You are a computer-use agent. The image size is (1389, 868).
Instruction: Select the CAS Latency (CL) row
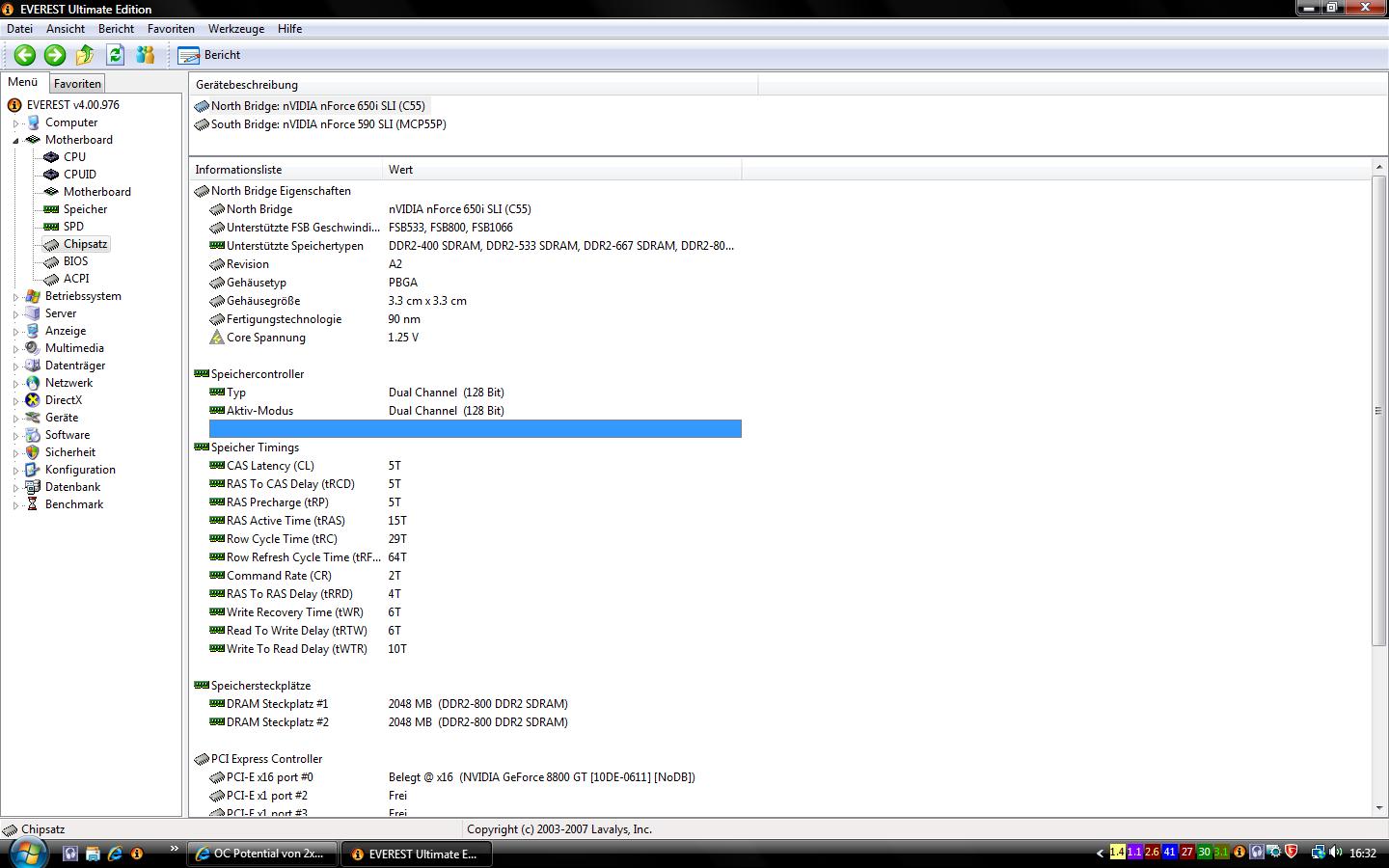tap(476, 466)
